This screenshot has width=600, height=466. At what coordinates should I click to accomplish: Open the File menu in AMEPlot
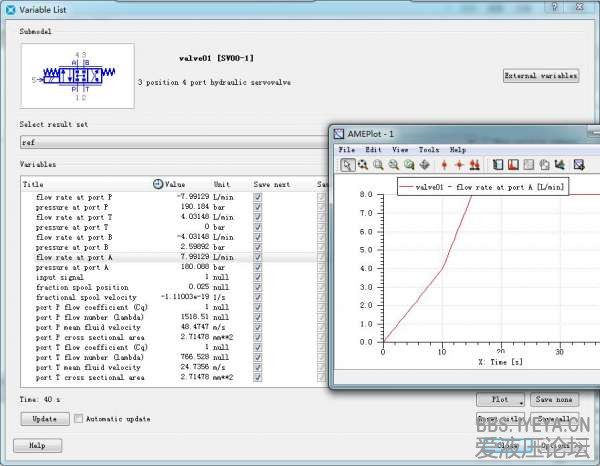347,150
